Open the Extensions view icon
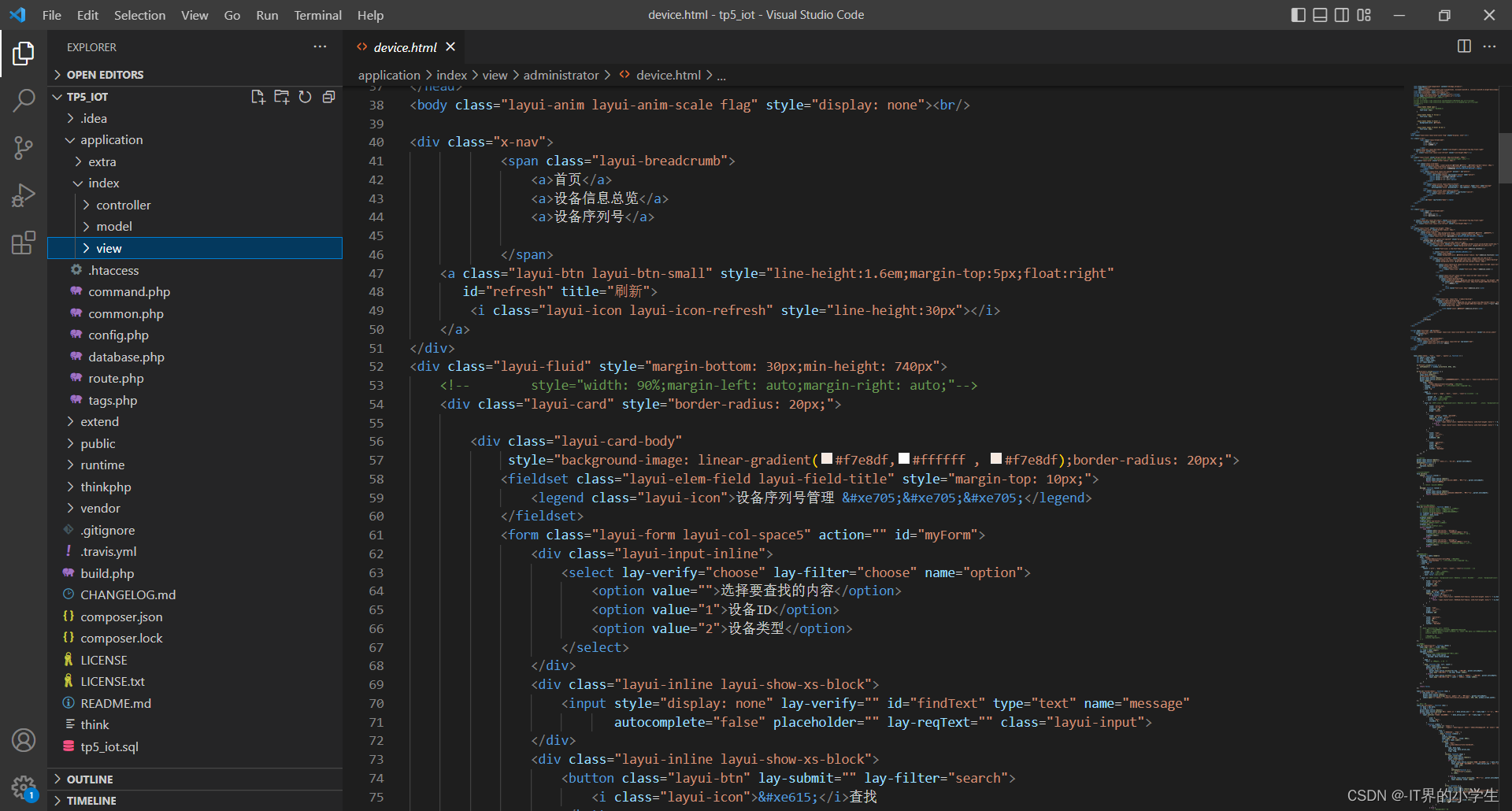 click(24, 242)
